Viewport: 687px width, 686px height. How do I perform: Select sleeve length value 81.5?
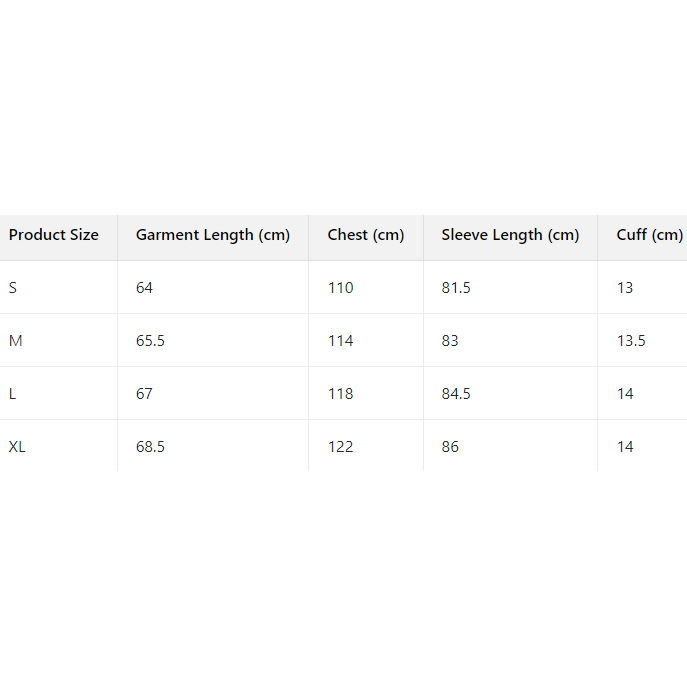pyautogui.click(x=456, y=288)
